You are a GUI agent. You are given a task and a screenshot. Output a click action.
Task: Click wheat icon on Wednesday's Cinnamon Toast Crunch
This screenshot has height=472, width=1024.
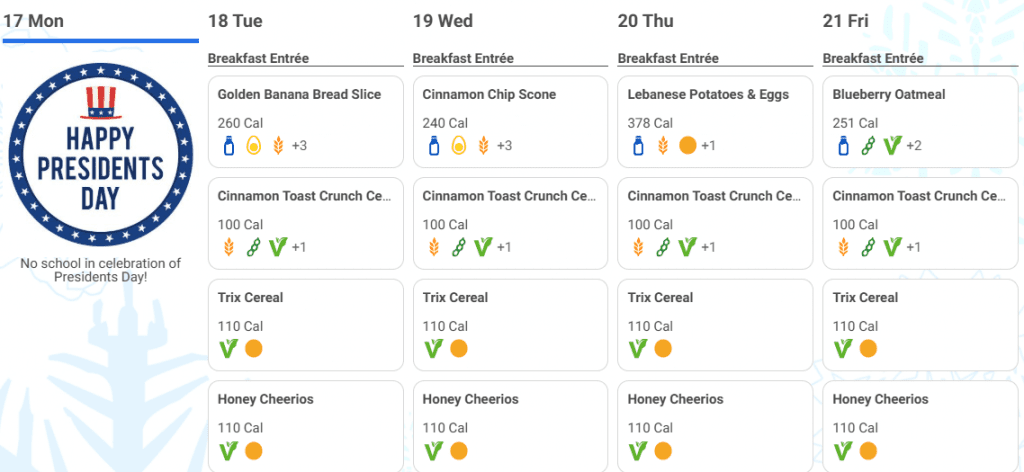coord(434,247)
